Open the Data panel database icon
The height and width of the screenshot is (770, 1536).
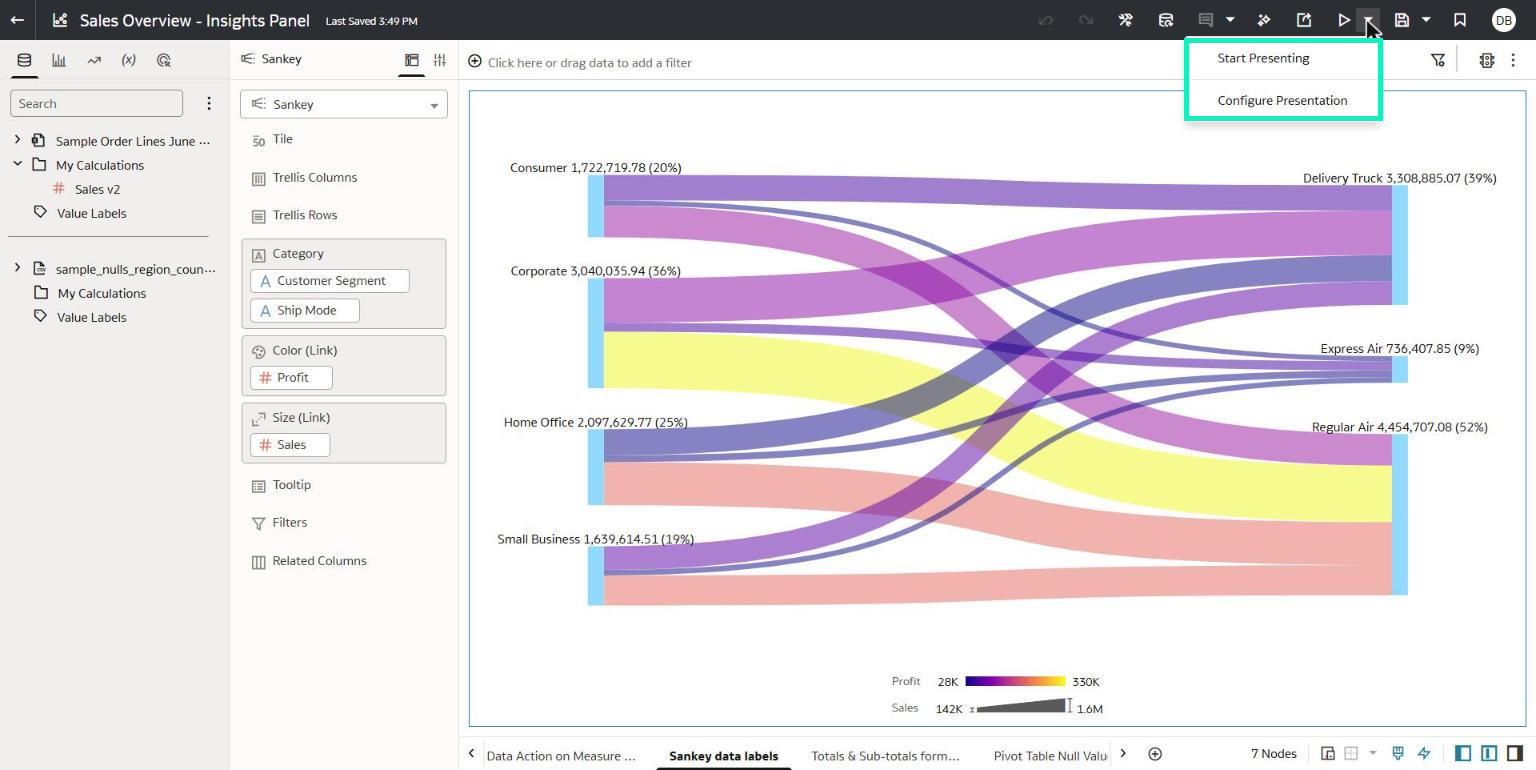(24, 60)
